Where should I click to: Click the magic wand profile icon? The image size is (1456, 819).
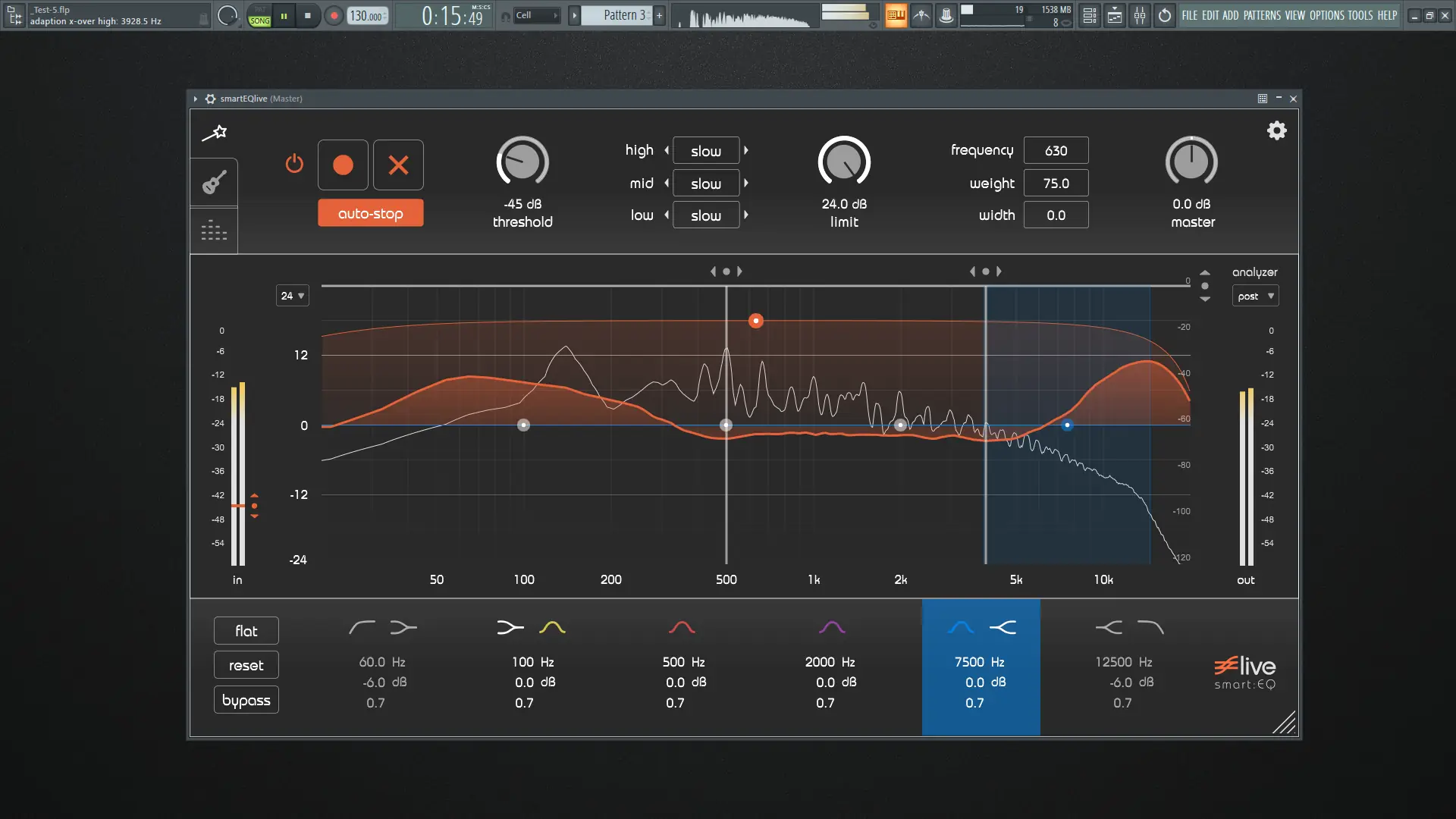(215, 133)
